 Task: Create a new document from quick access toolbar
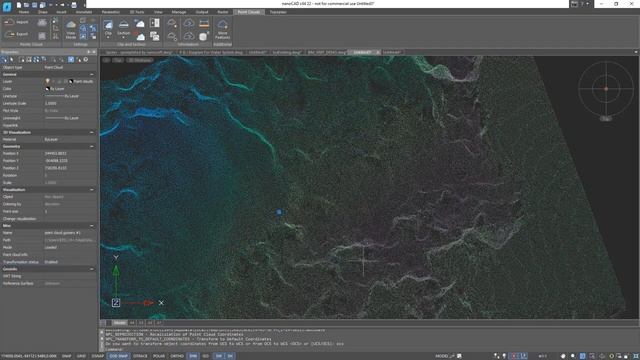click(x=18, y=5)
